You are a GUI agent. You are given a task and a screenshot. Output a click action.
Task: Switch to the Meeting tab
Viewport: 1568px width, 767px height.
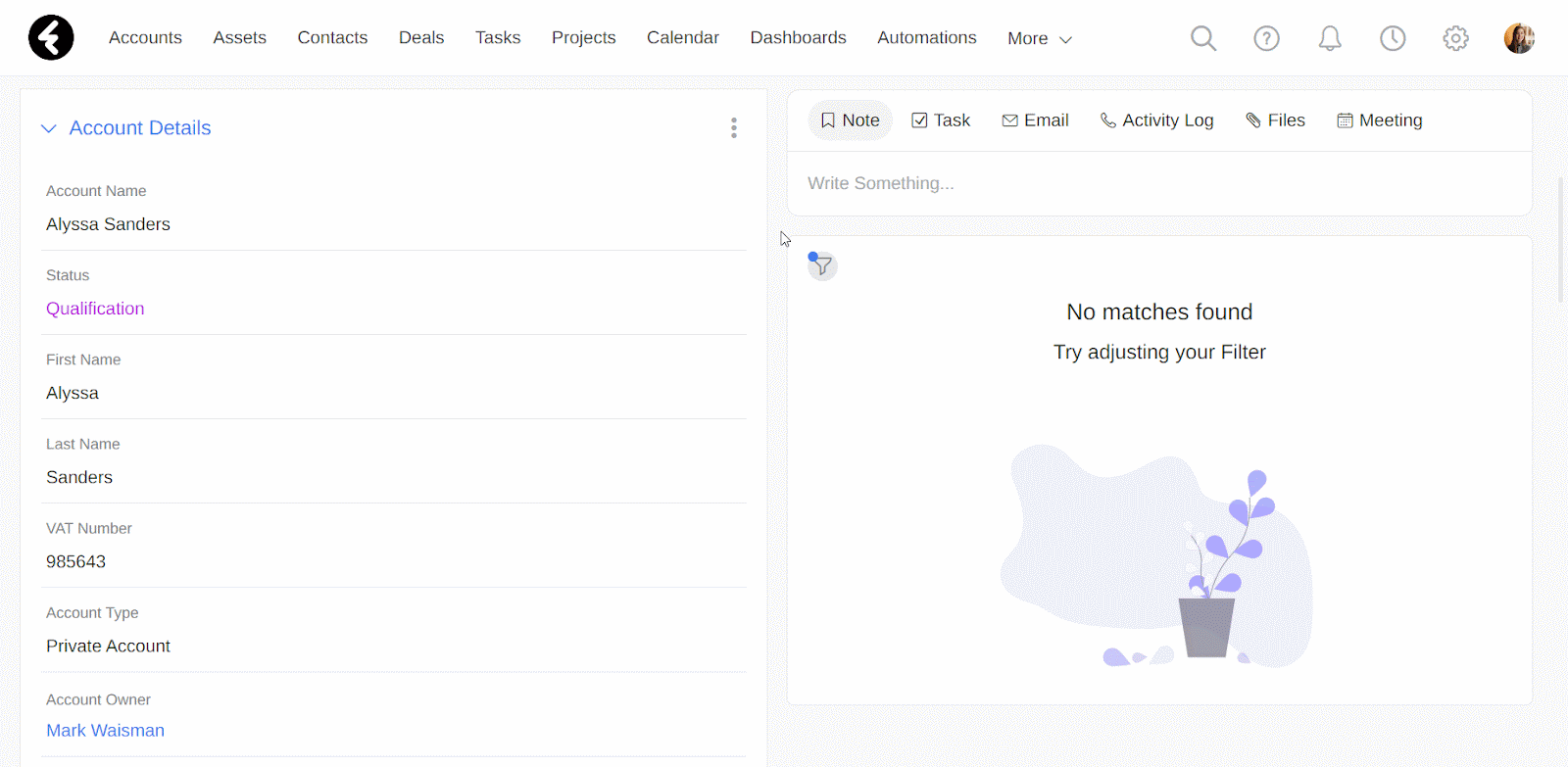click(x=1380, y=120)
